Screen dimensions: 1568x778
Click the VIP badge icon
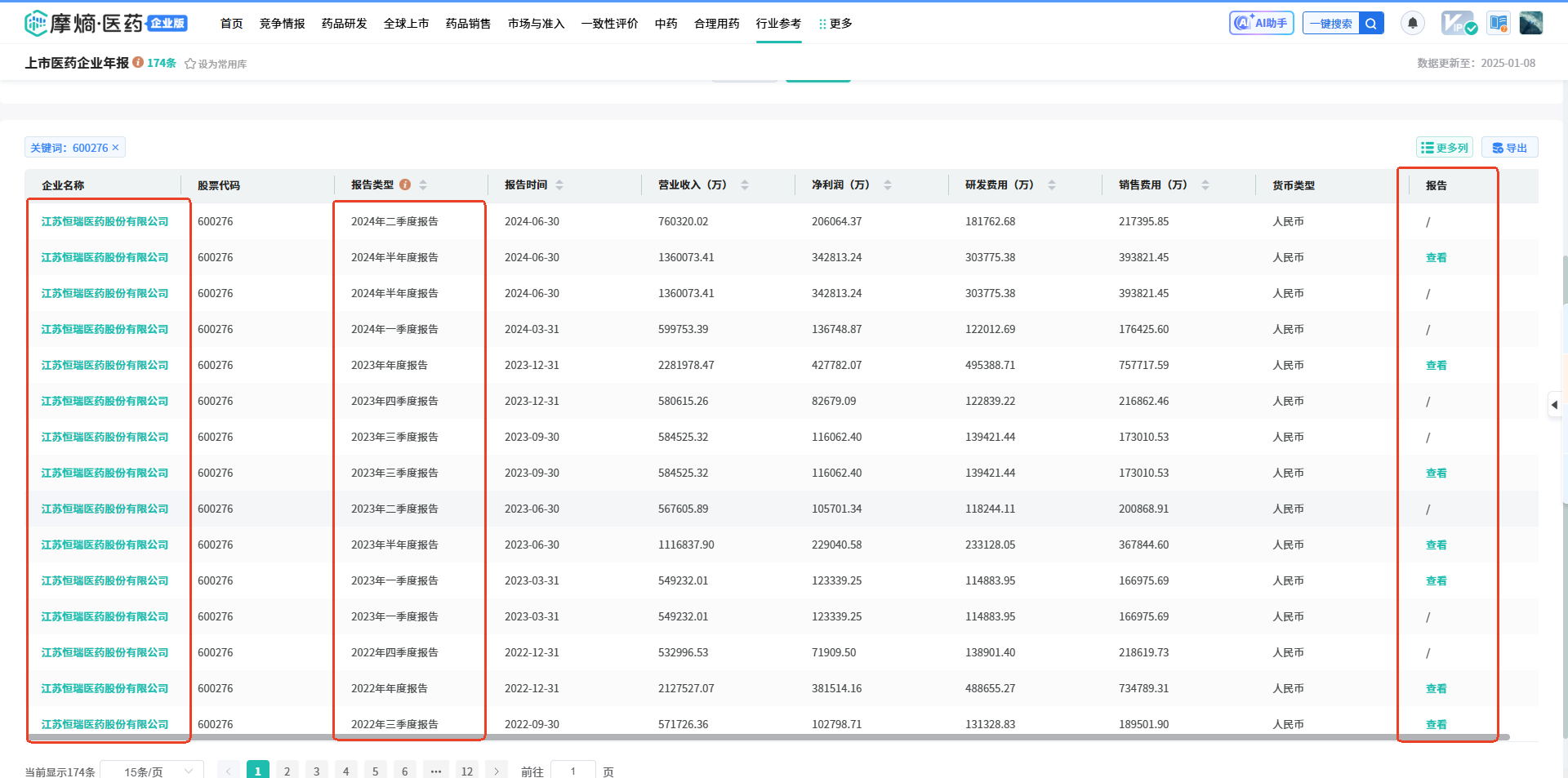[x=1458, y=23]
